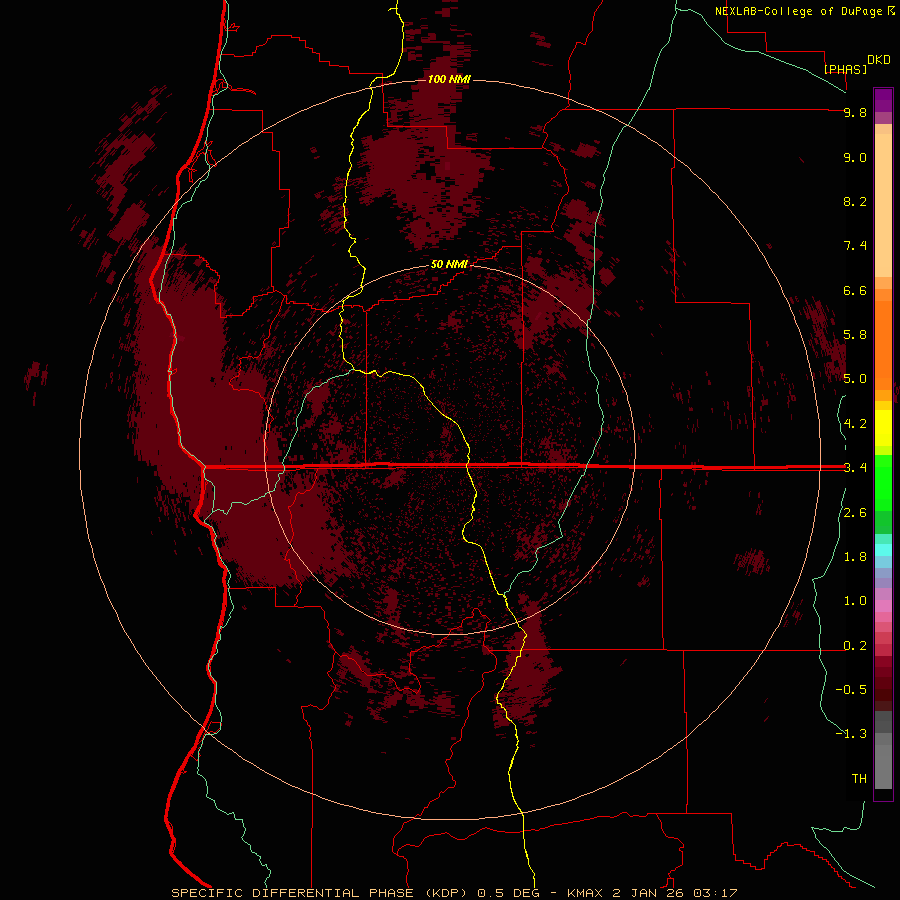
Task: Pick the pale peach segment of the color scale
Action: tap(883, 205)
